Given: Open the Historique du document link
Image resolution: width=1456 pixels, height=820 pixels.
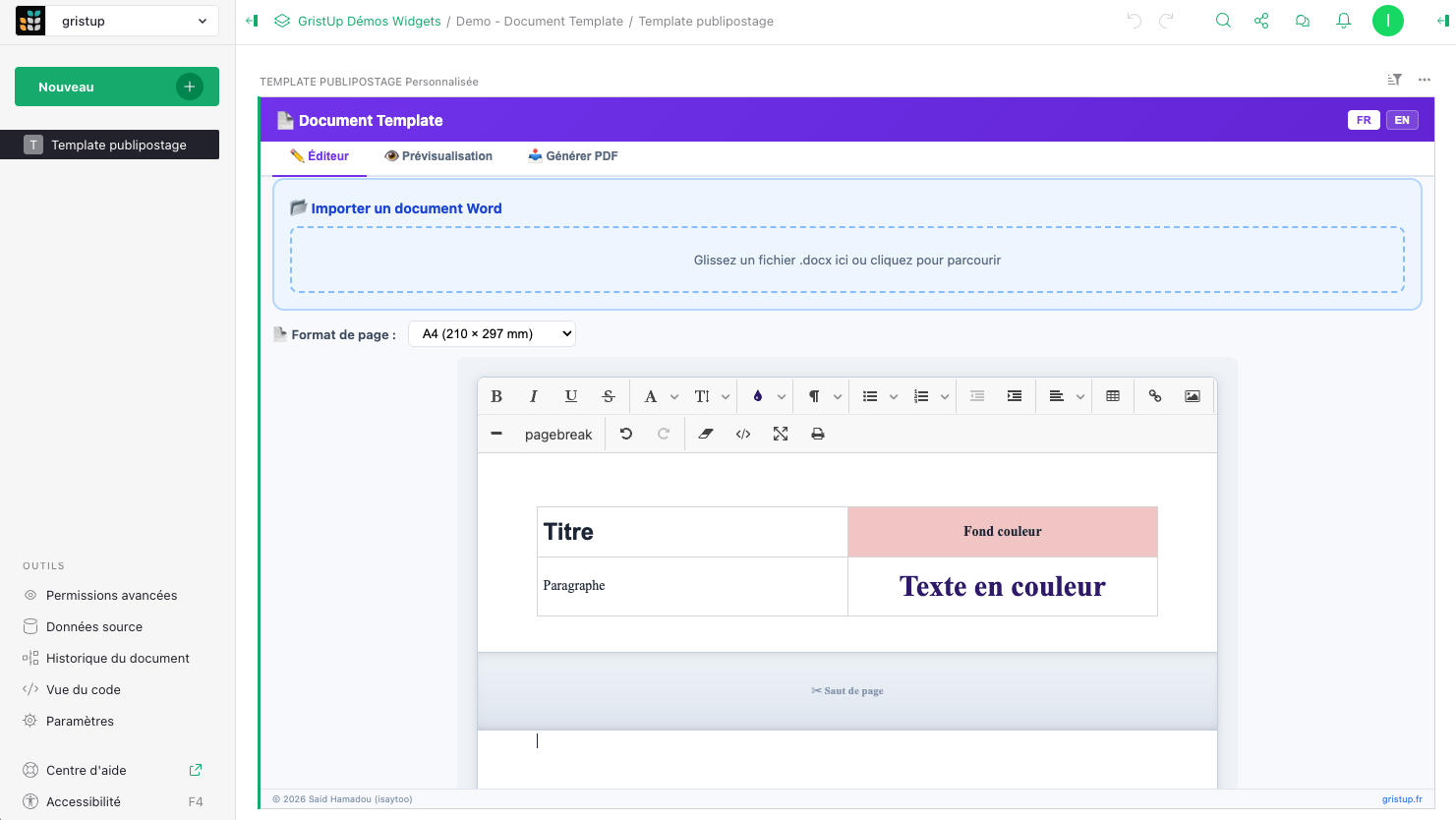Looking at the screenshot, I should coord(117,658).
